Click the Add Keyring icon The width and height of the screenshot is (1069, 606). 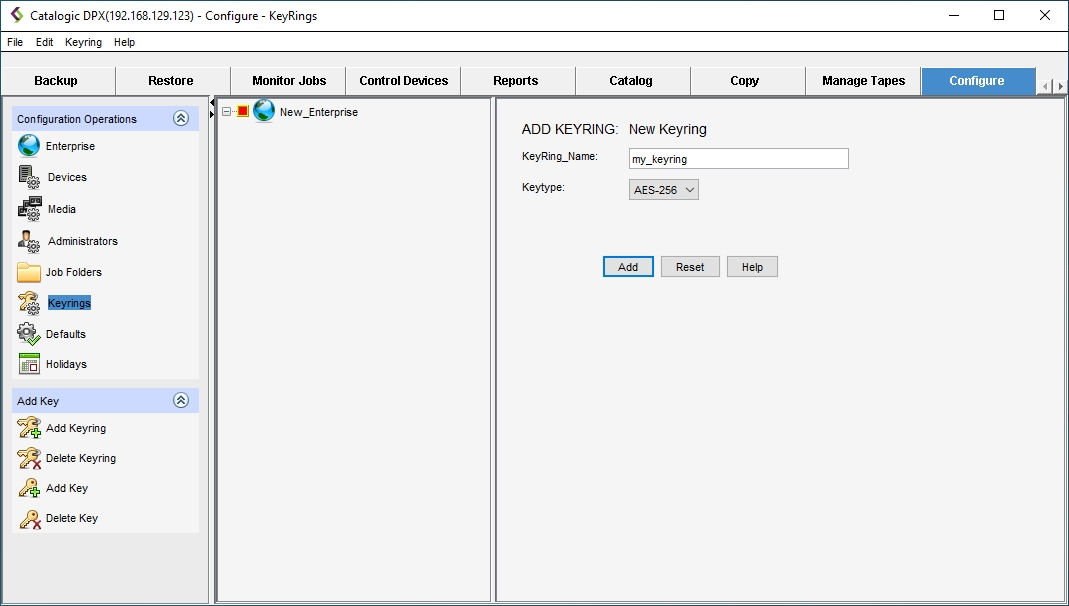pos(29,428)
